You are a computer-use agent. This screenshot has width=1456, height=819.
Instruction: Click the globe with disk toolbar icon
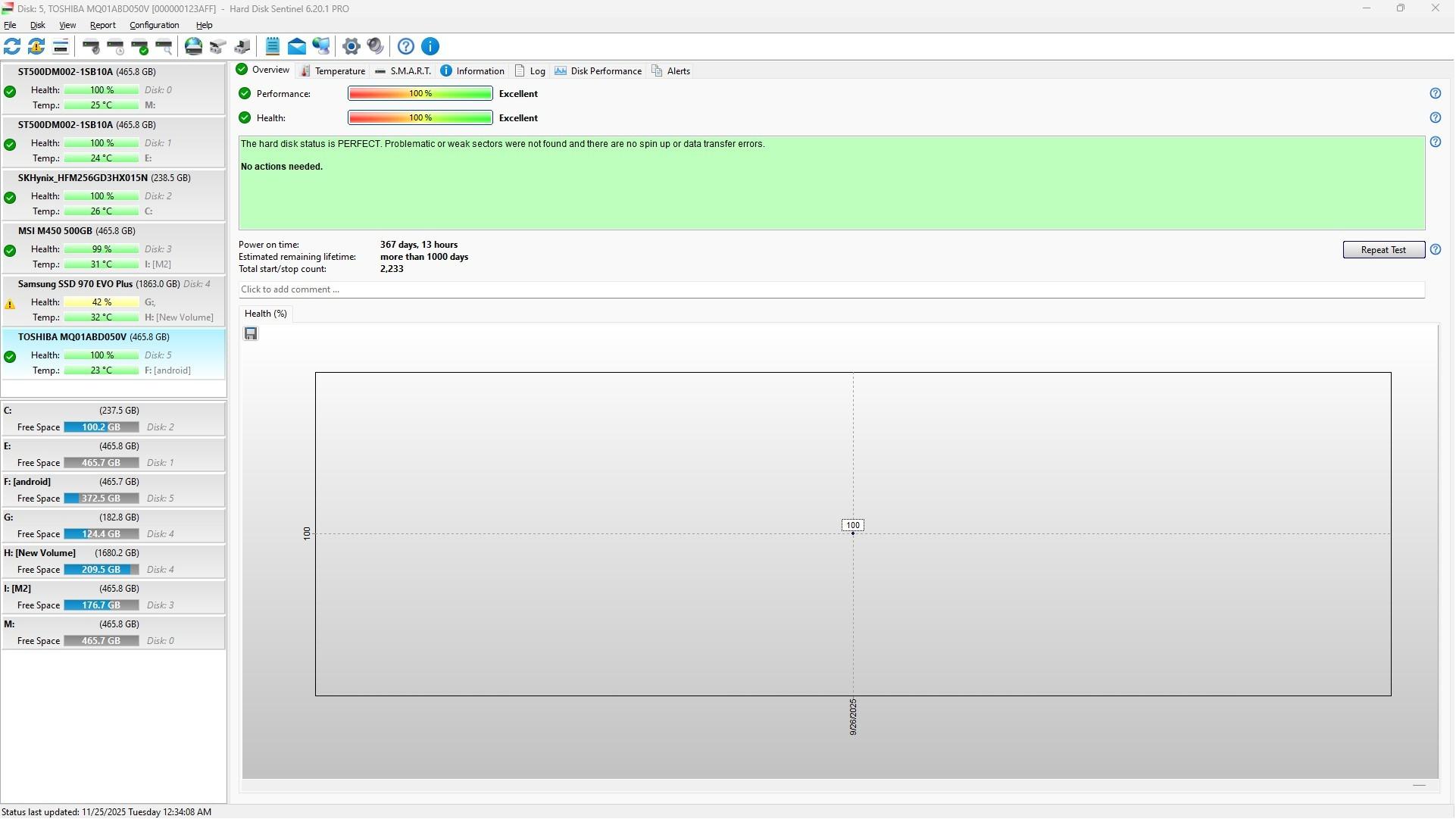[194, 47]
